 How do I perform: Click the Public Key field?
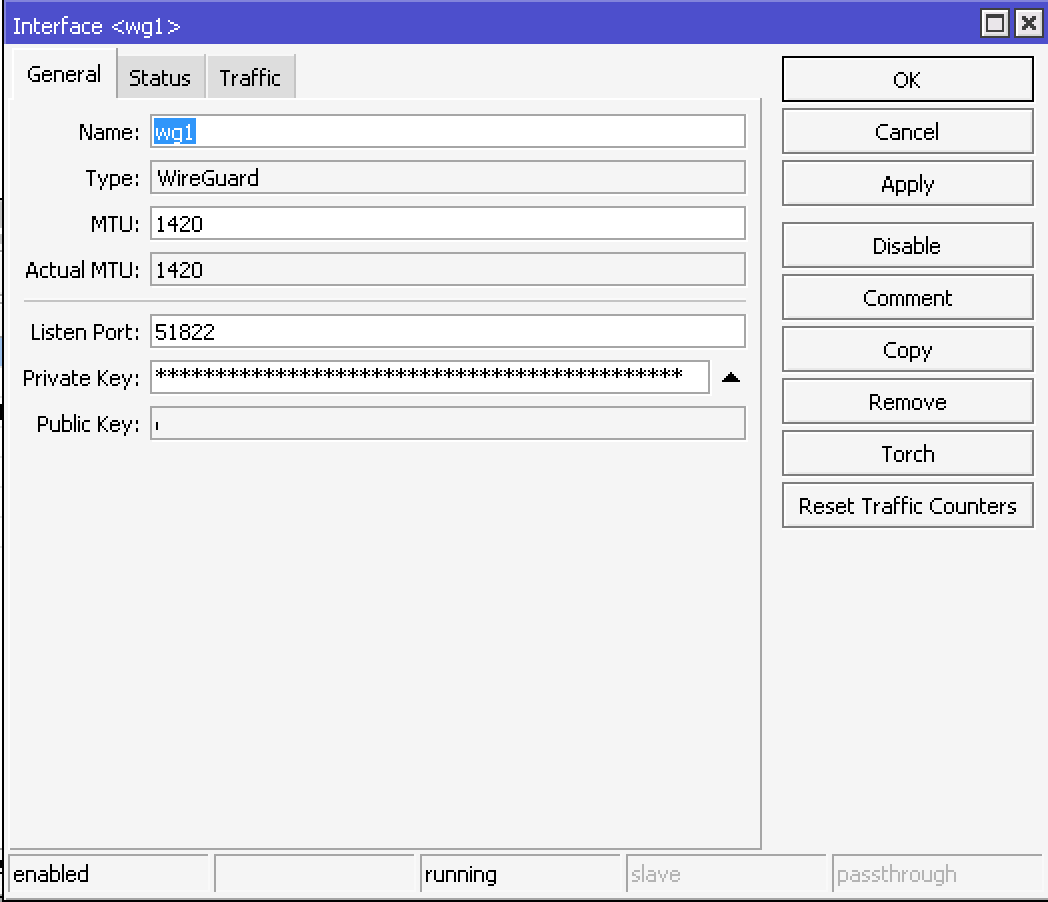point(448,424)
